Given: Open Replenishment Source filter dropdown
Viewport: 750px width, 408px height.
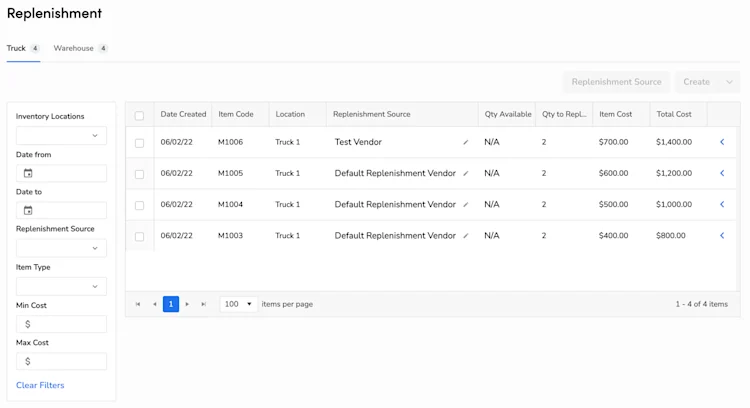Looking at the screenshot, I should (61, 248).
